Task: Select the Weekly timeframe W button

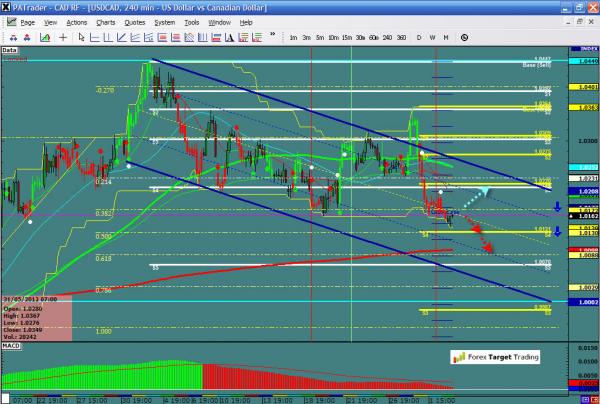Action: tap(432, 37)
